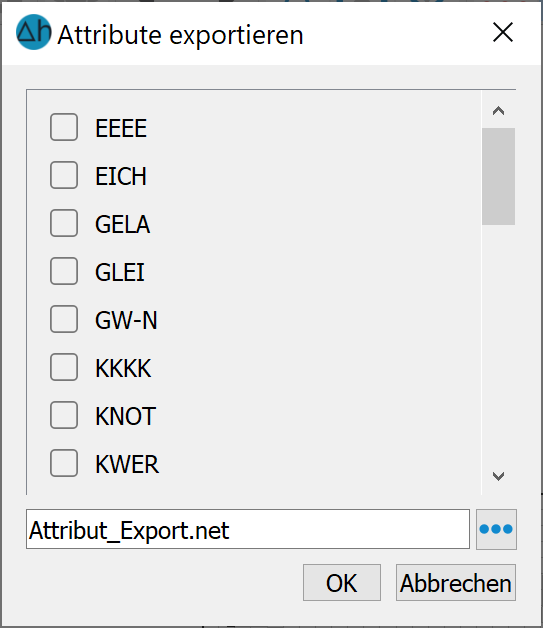This screenshot has width=543, height=628.
Task: Click scrollbar track below the thumb
Action: pyautogui.click(x=498, y=342)
